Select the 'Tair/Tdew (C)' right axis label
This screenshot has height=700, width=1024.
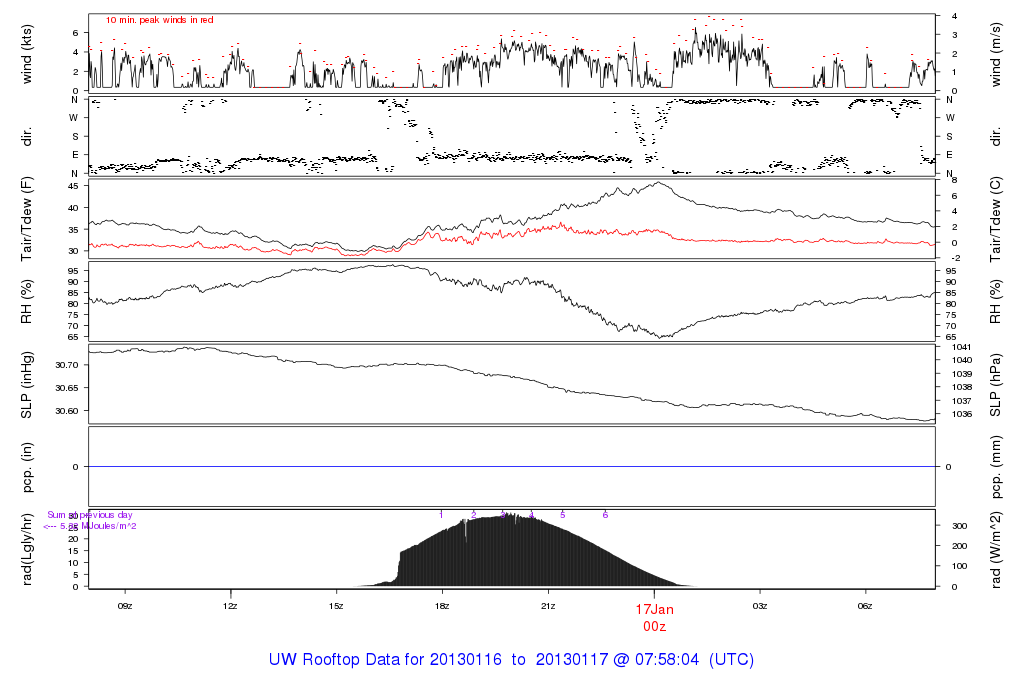[x=998, y=217]
